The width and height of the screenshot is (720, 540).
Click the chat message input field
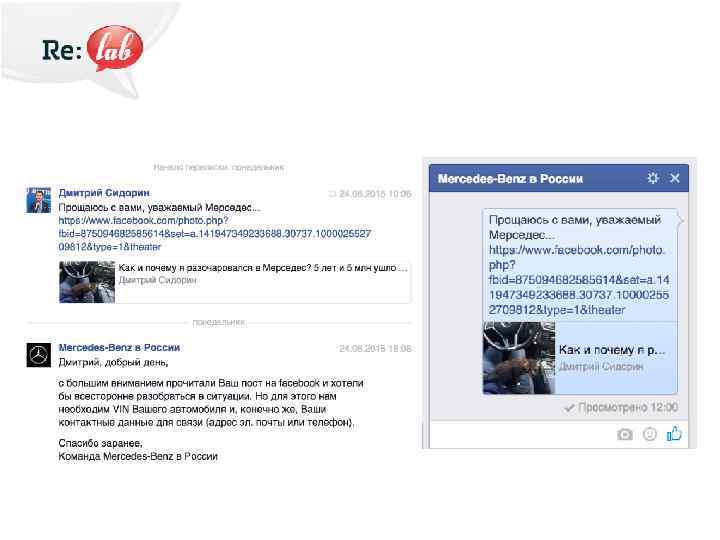click(x=523, y=434)
